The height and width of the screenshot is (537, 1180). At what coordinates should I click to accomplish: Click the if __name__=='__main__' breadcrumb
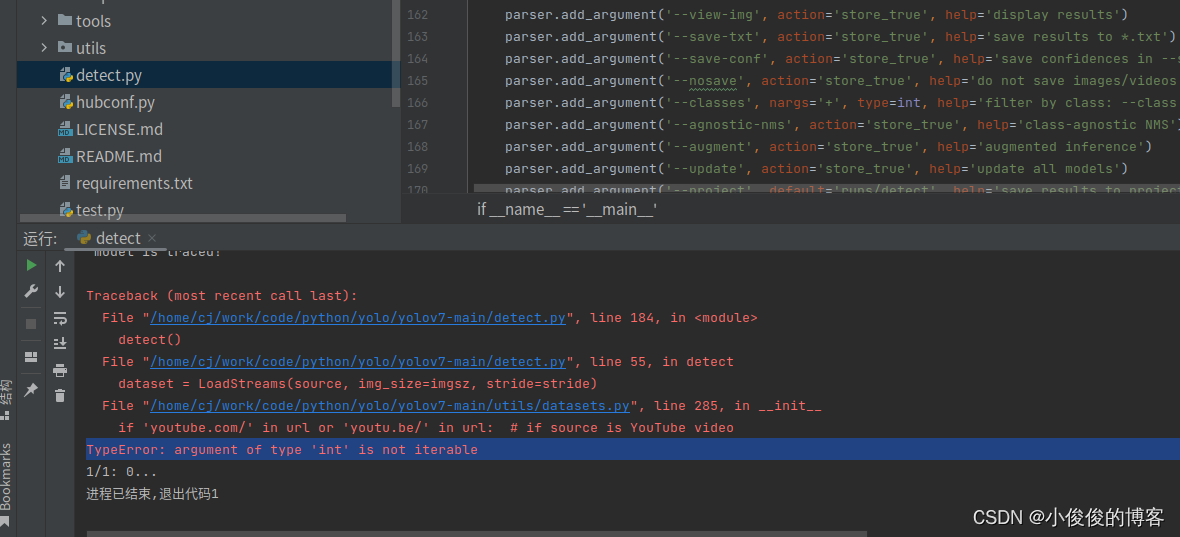point(567,209)
